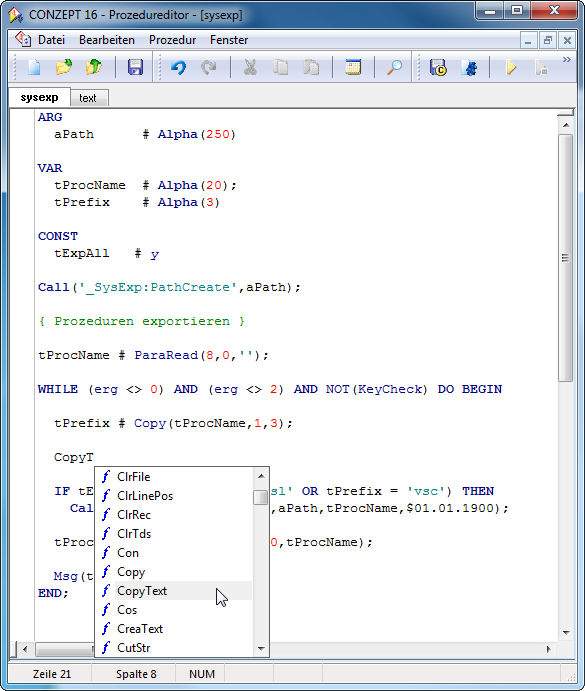Viewport: 585px width, 691px height.
Task: Click autocomplete list scroll up arrow
Action: click(261, 476)
